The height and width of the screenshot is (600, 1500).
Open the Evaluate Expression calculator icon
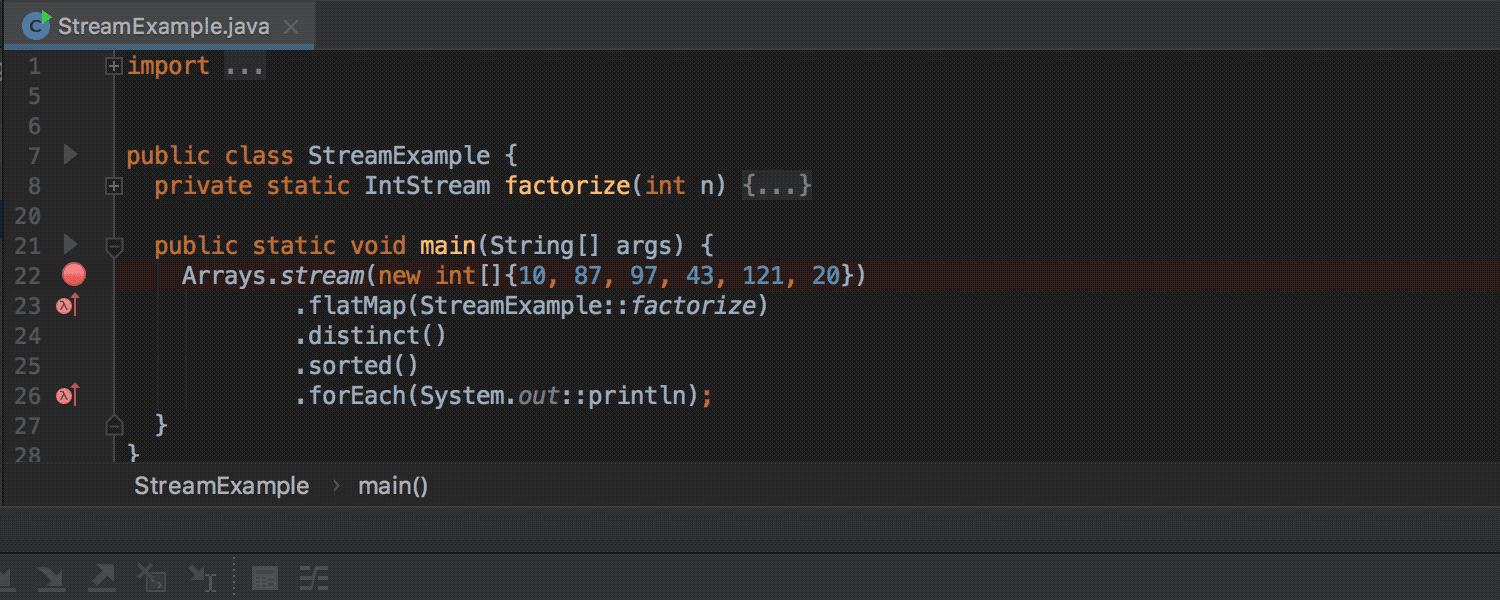(x=264, y=577)
